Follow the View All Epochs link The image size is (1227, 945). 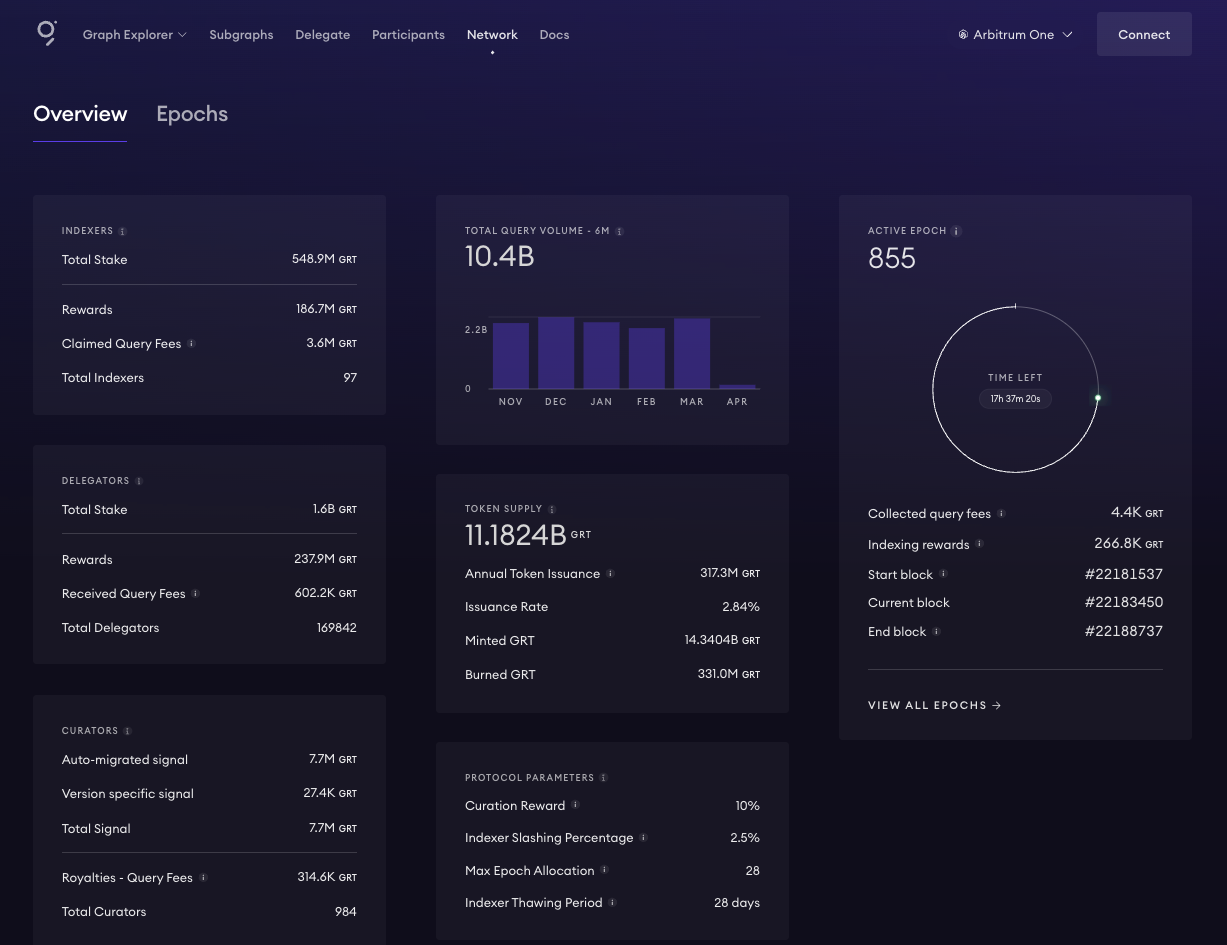pos(934,705)
